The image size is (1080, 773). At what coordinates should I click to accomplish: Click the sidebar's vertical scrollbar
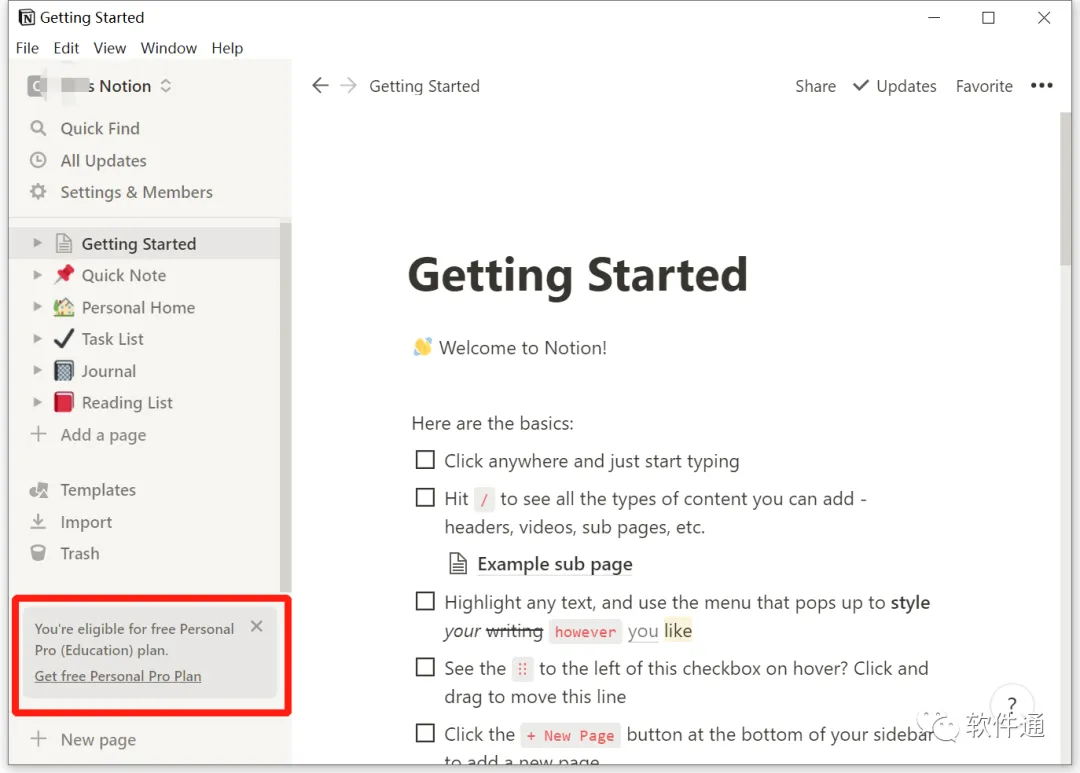(x=285, y=406)
